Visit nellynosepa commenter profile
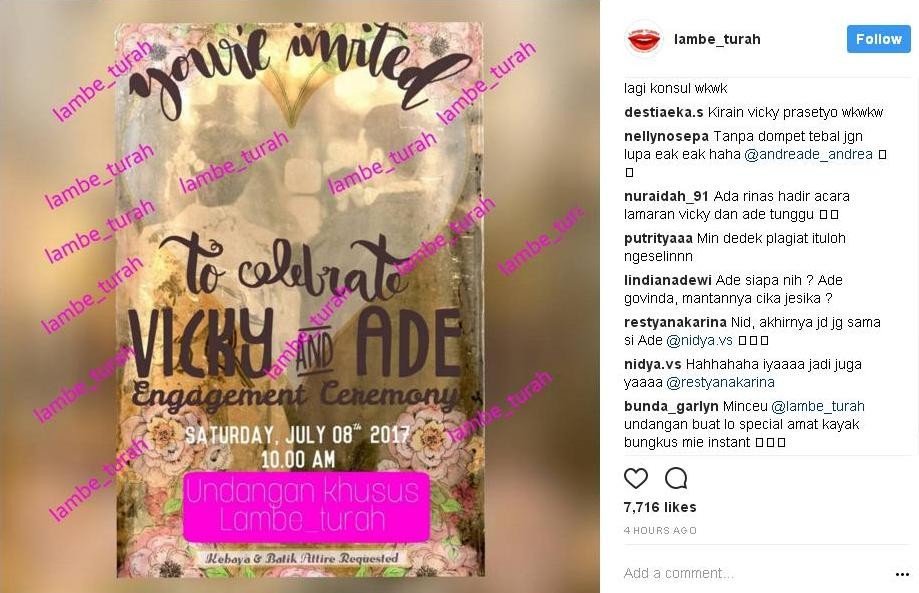The image size is (919, 593). (666, 137)
